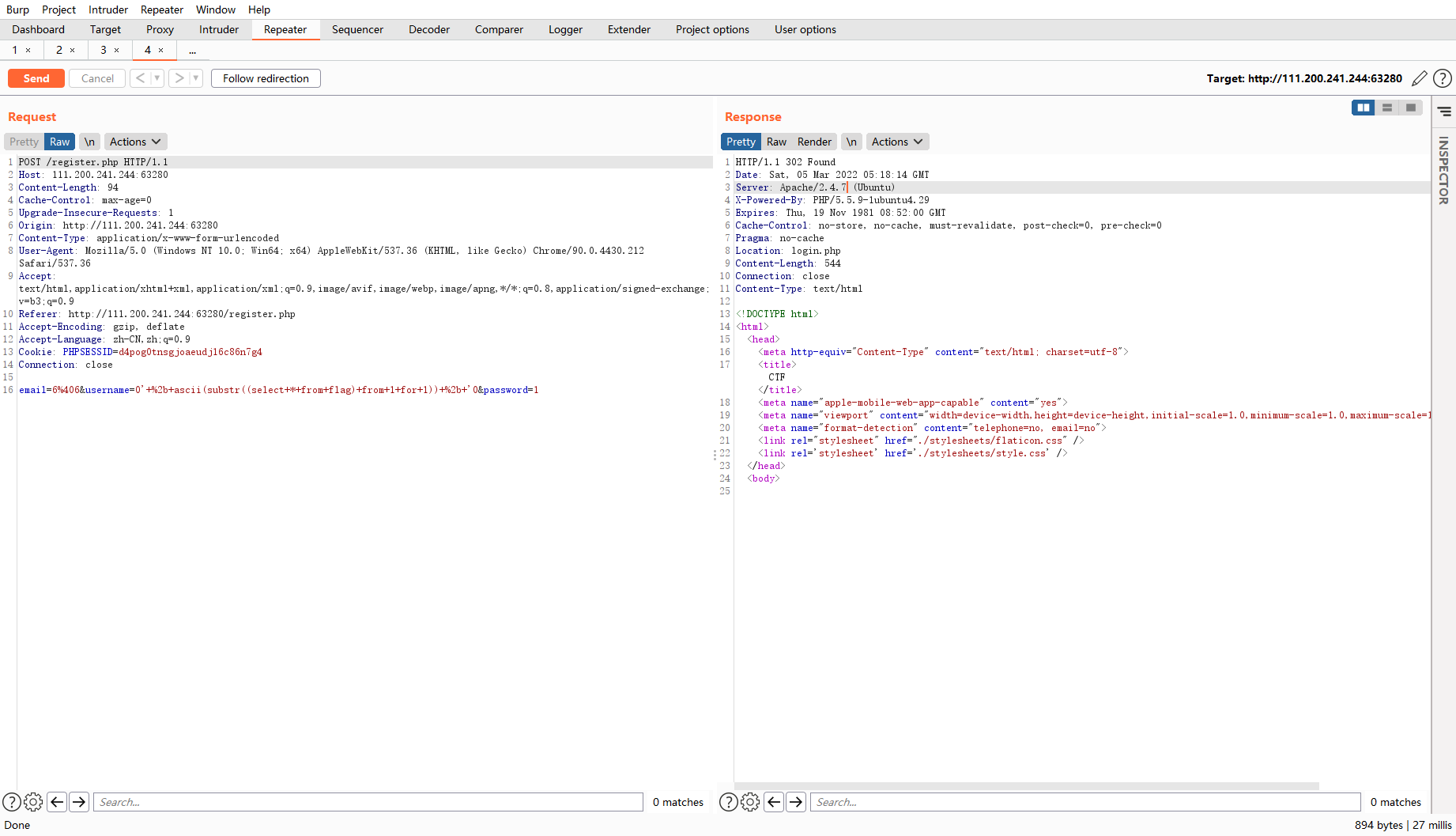Image resolution: width=1456 pixels, height=836 pixels.
Task: Switch Request view to Pretty
Action: point(24,142)
